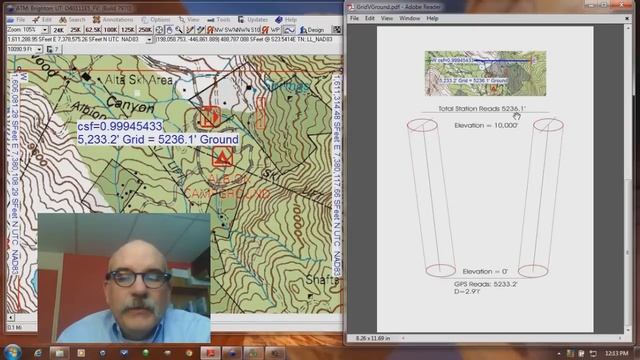Open the media player taskbar icon
Viewport: 640px width, 360px height.
(x=81, y=353)
